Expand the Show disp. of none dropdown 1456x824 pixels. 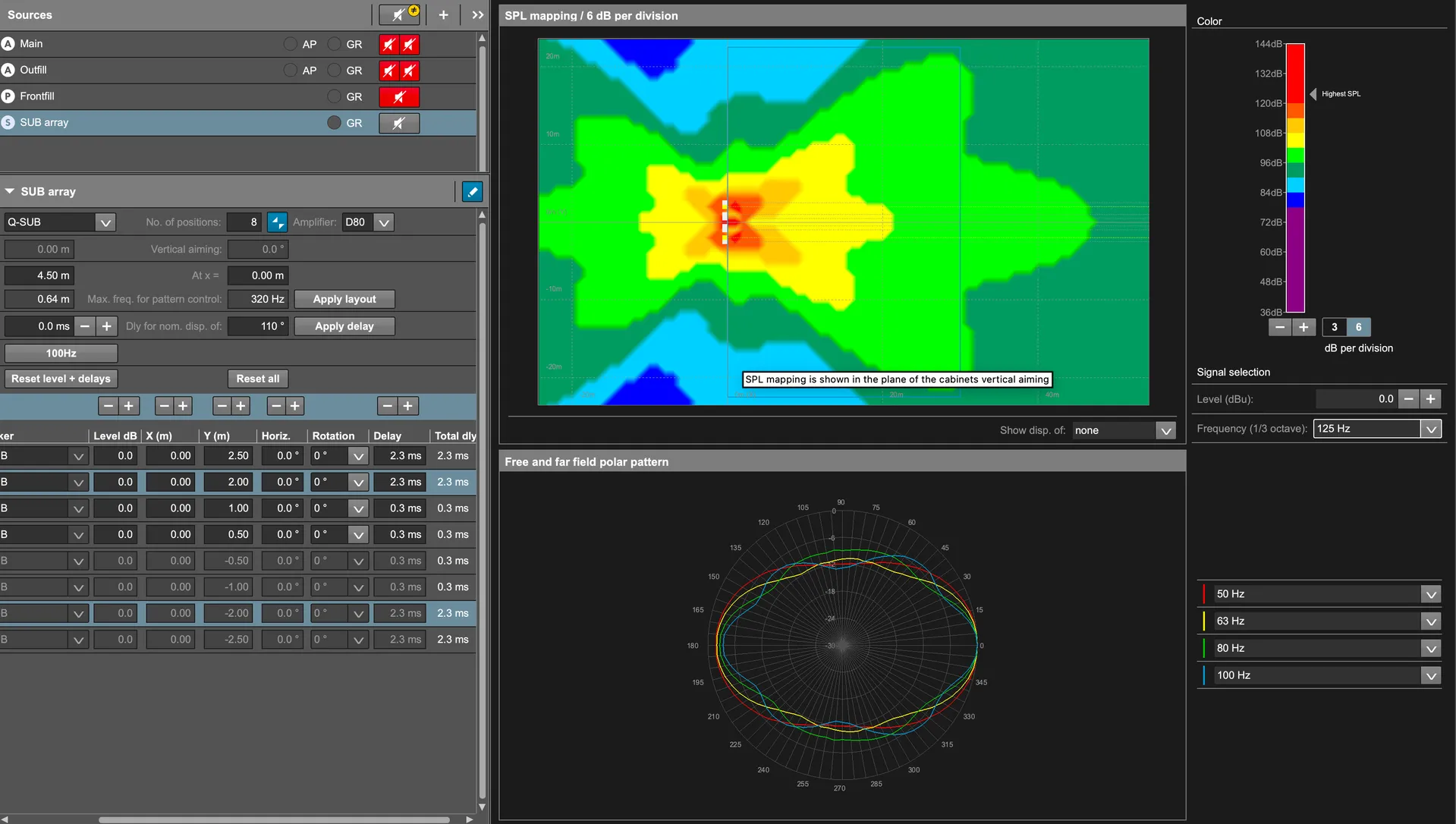coord(1124,430)
